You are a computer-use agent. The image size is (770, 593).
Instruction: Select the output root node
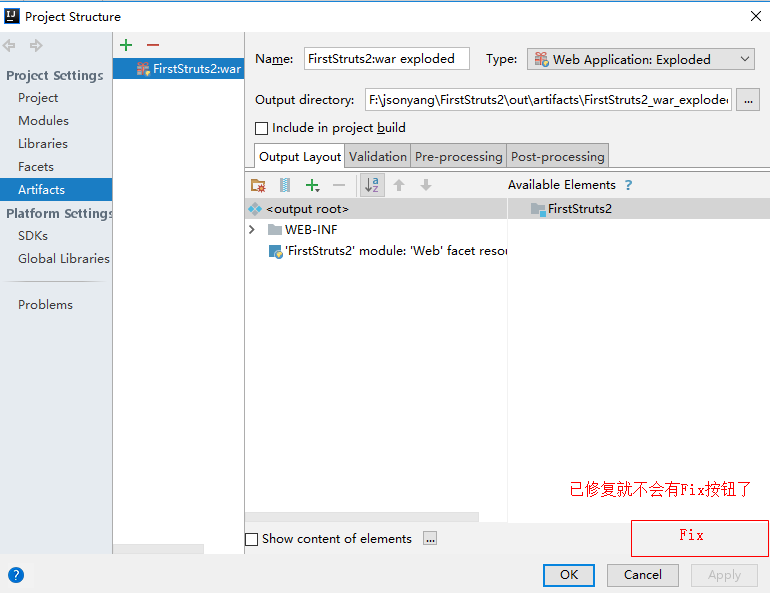click(376, 209)
